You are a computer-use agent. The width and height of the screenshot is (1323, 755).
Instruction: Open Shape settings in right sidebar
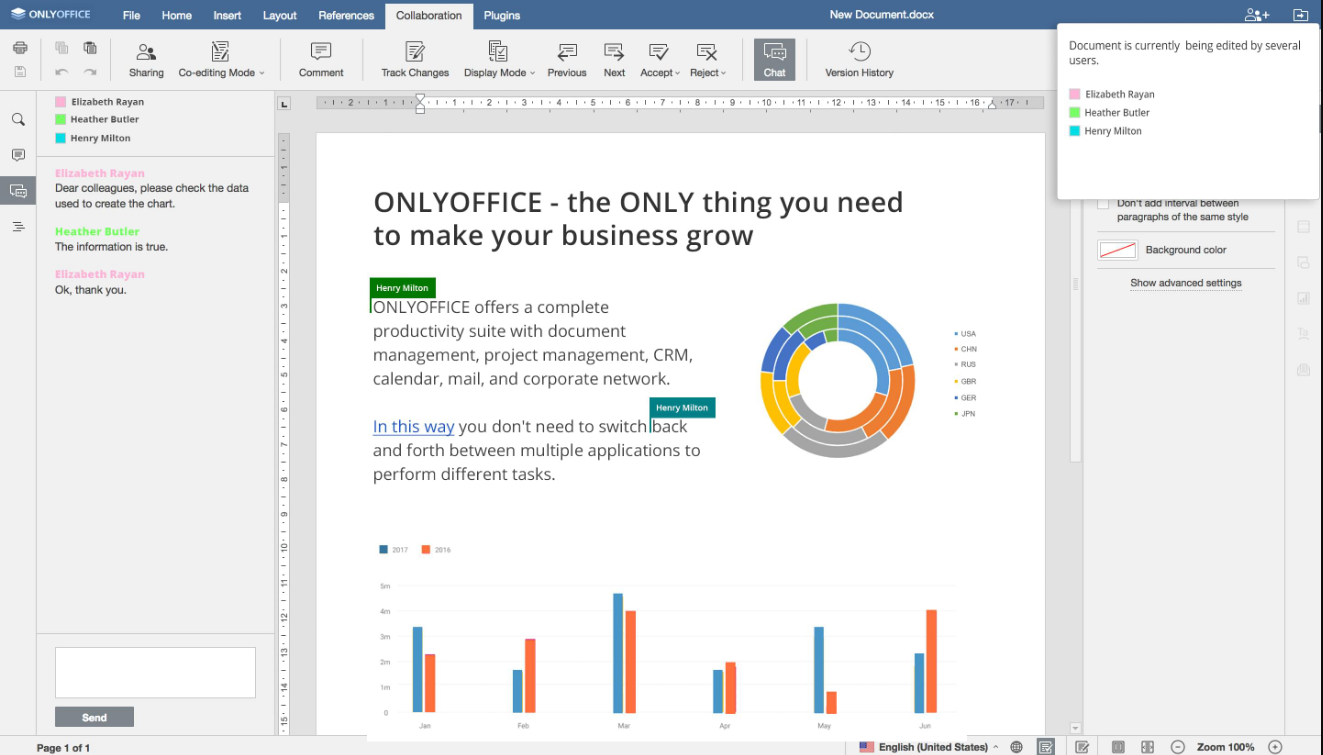pos(1302,263)
